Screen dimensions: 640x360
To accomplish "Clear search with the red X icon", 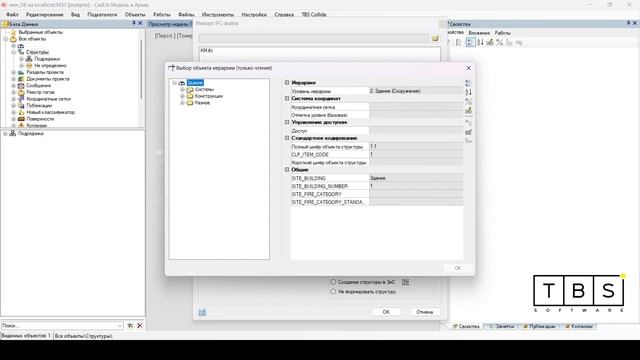I will [140, 326].
